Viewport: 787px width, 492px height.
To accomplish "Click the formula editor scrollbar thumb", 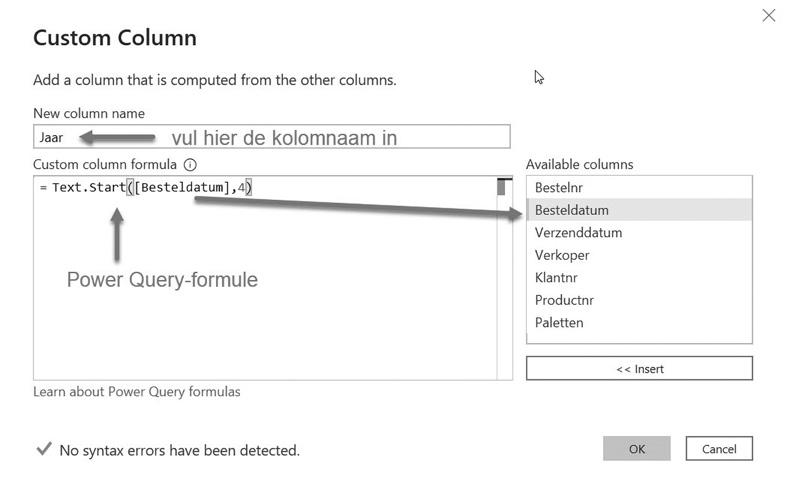I will click(503, 188).
